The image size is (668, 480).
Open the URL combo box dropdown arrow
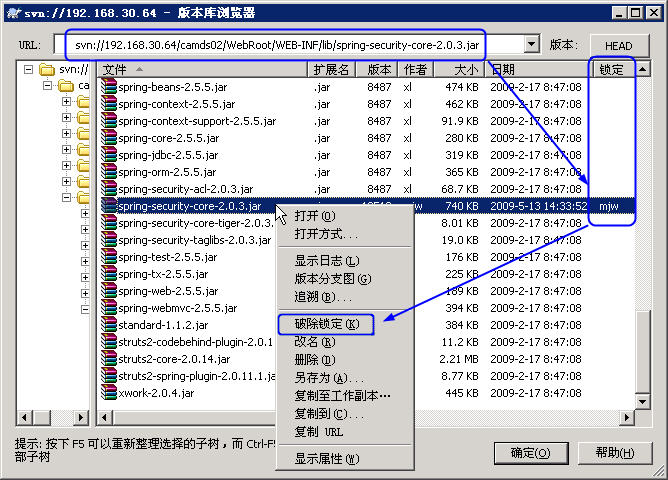click(x=531, y=44)
